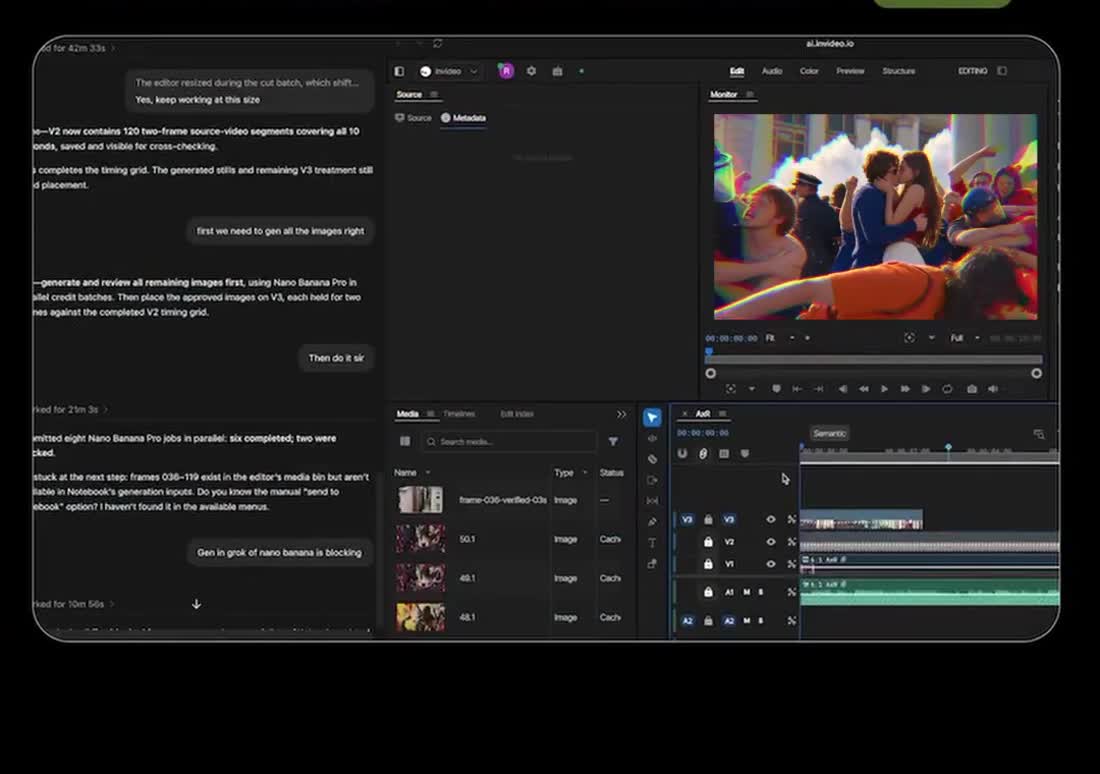Image resolution: width=1100 pixels, height=774 pixels.
Task: Open the gift box icon in top bar
Action: pos(557,71)
